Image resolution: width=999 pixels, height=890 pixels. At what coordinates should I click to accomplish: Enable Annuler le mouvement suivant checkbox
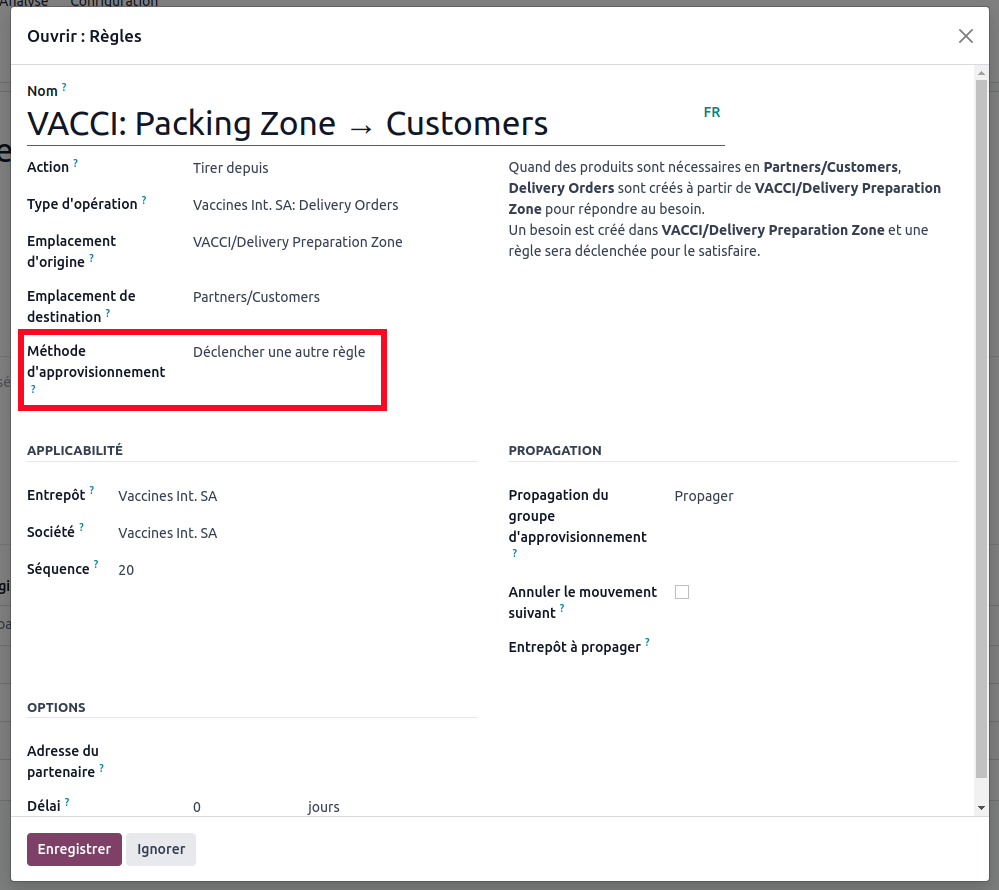click(682, 592)
